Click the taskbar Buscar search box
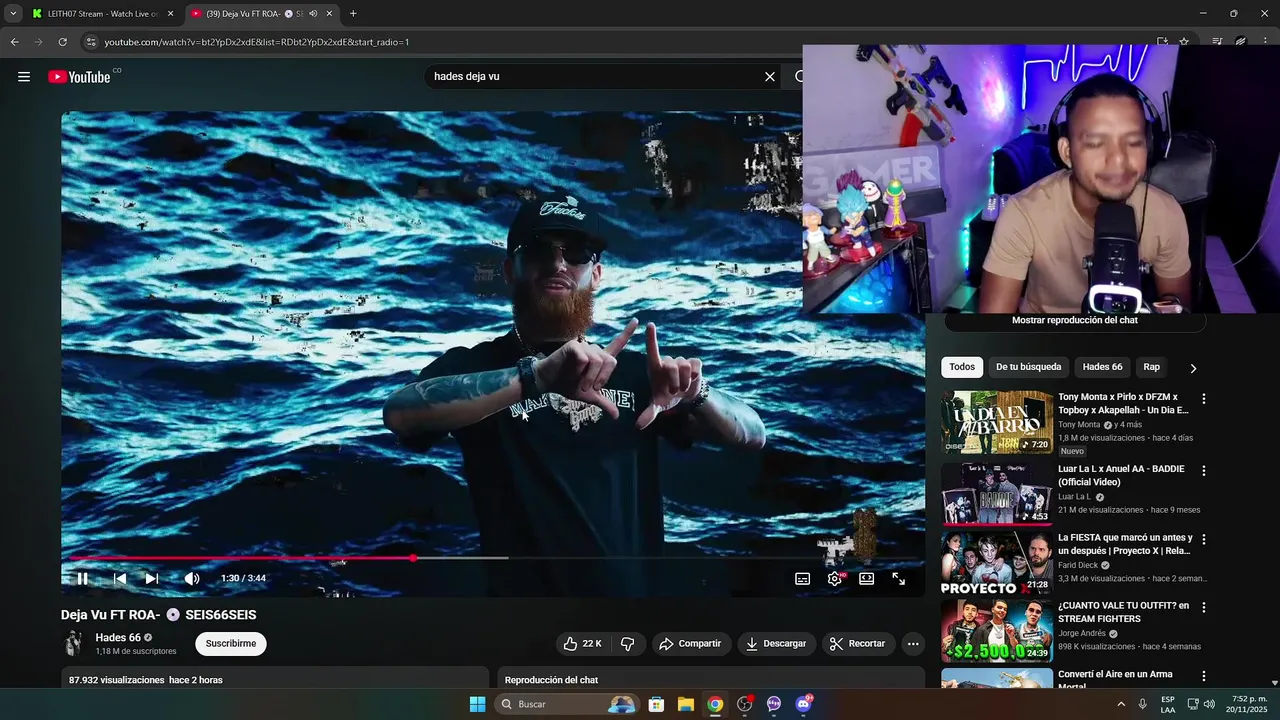The height and width of the screenshot is (720, 1280). click(567, 704)
